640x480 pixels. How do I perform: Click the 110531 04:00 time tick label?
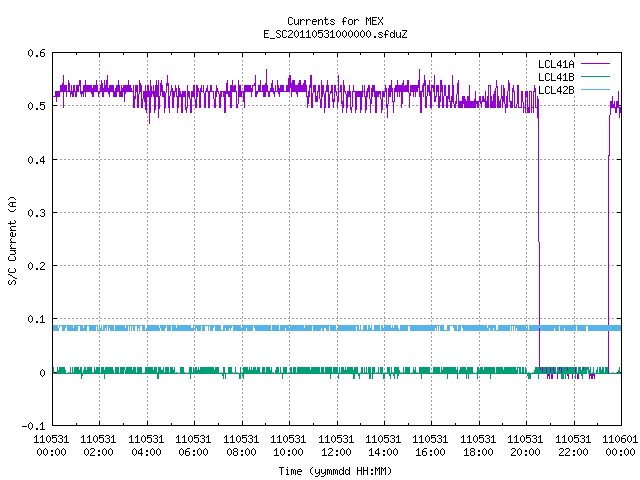pyautogui.click(x=146, y=445)
